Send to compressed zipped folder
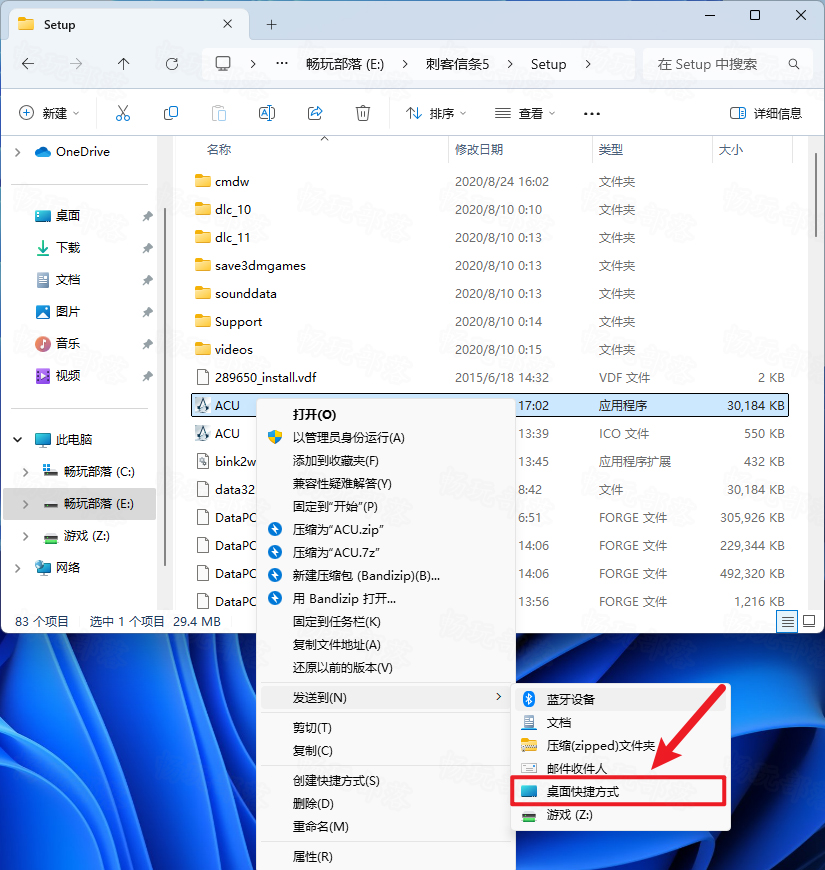This screenshot has width=825, height=870. coord(620,745)
